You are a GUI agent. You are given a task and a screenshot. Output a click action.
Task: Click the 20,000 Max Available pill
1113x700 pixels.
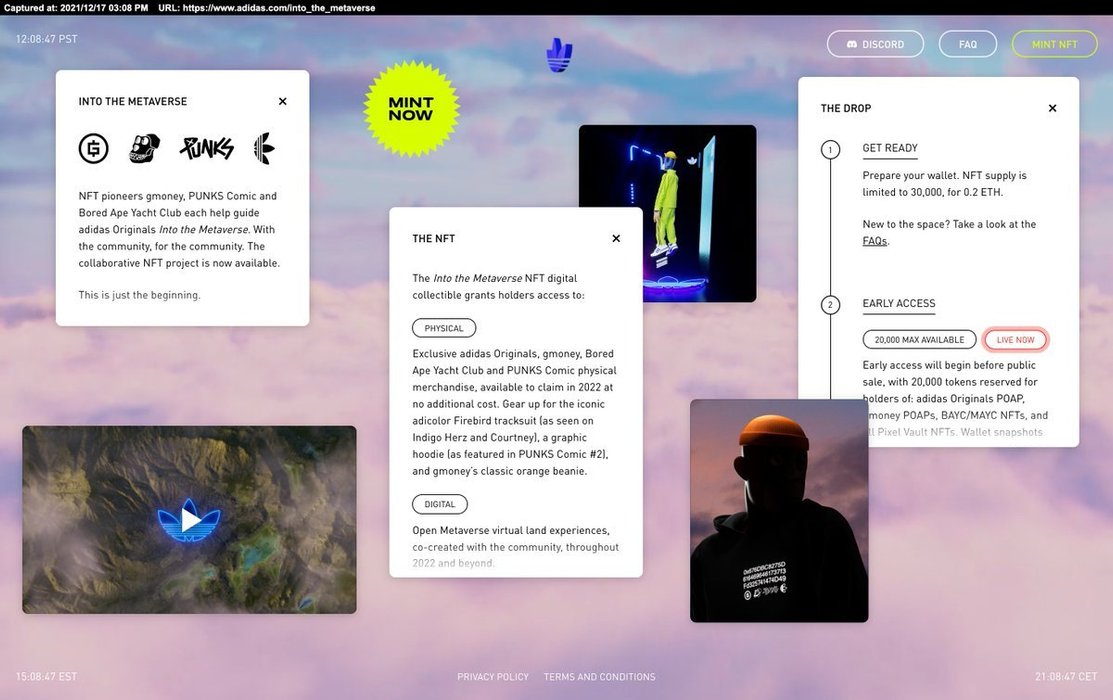click(x=919, y=340)
